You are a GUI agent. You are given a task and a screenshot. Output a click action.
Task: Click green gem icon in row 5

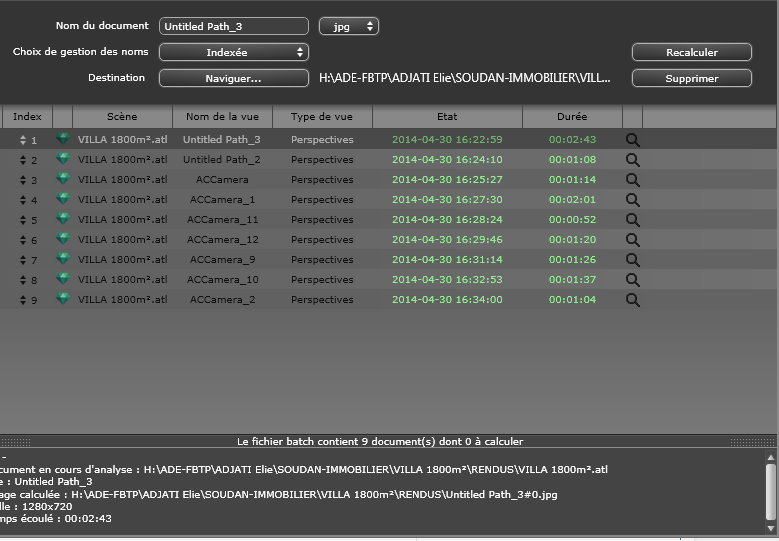[x=63, y=219]
